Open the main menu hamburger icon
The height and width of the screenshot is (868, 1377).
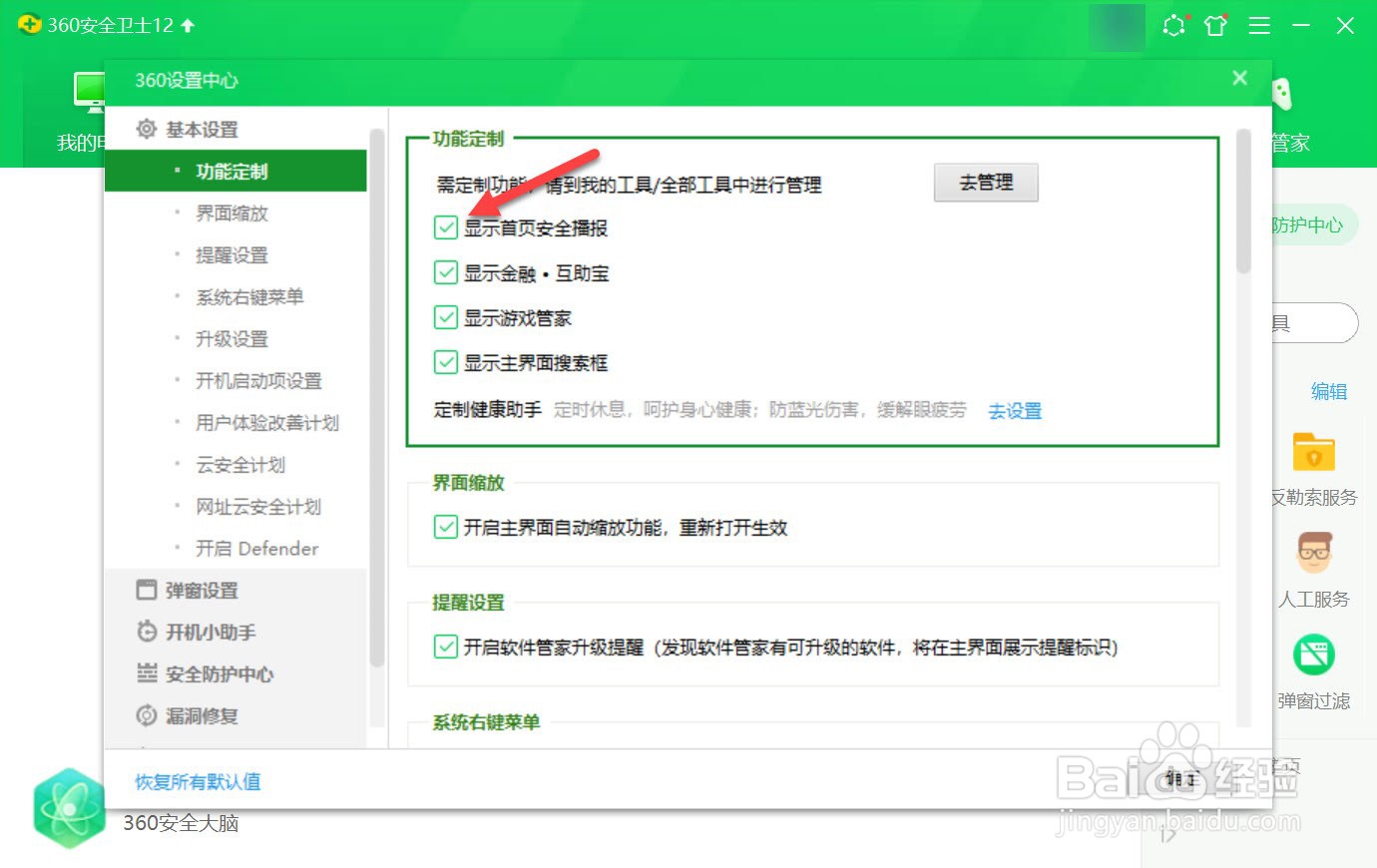(x=1259, y=26)
